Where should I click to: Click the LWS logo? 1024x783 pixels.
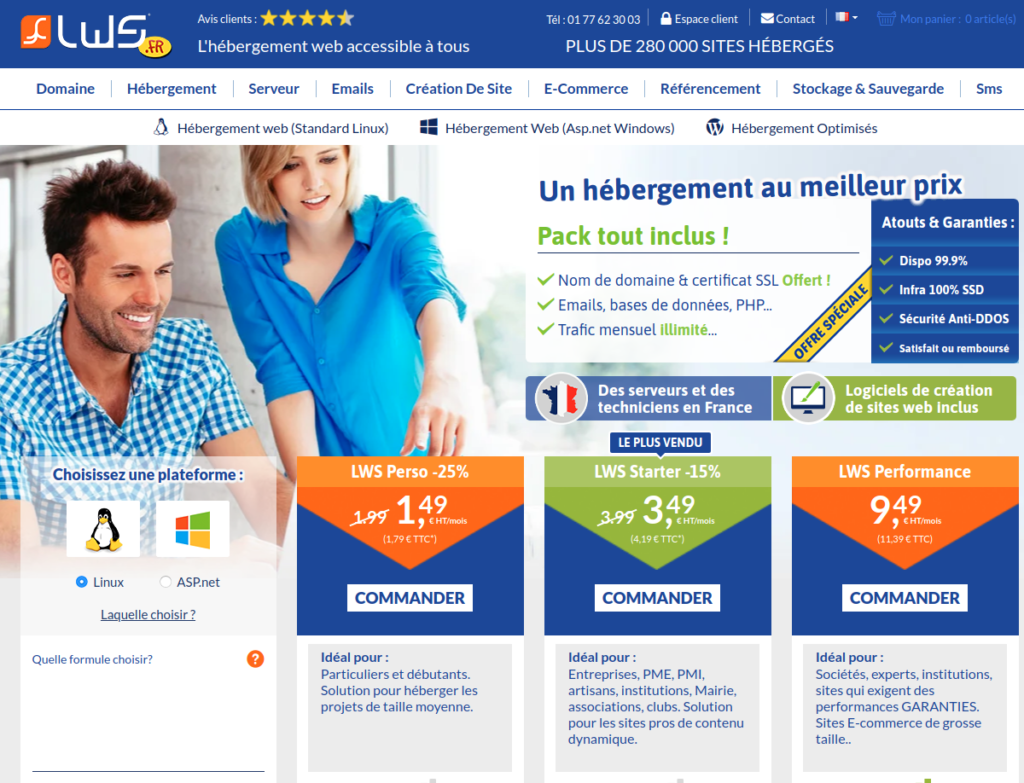click(x=96, y=35)
